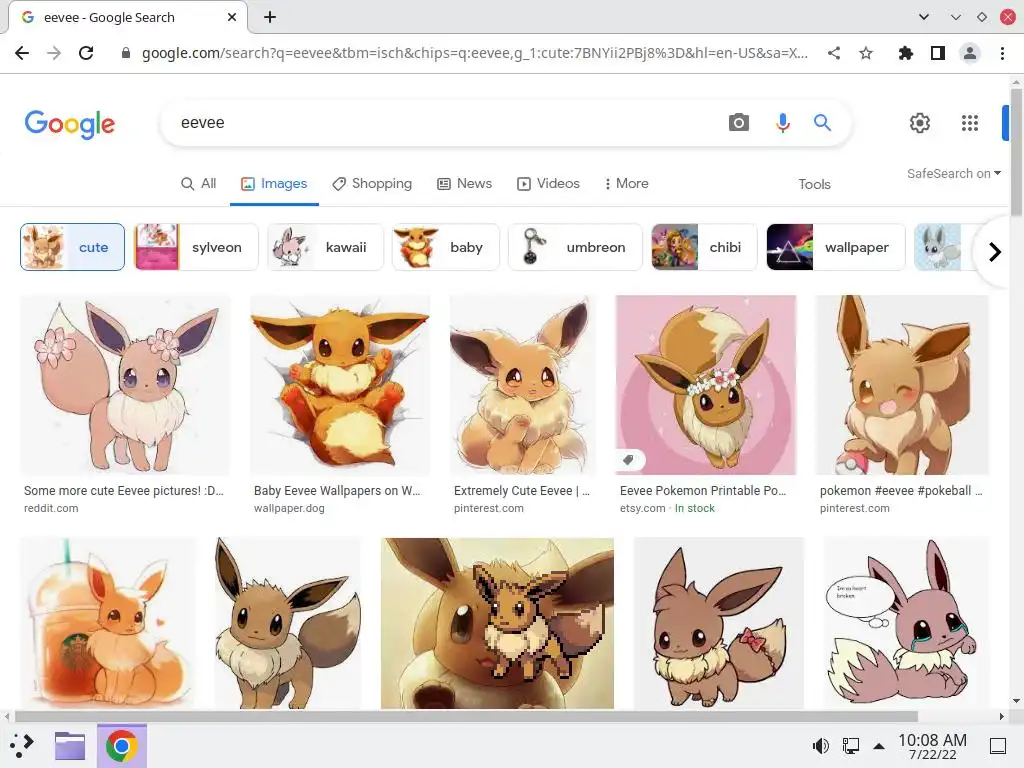The height and width of the screenshot is (768, 1024).
Task: Open the crying Eevee image
Action: pos(906,623)
